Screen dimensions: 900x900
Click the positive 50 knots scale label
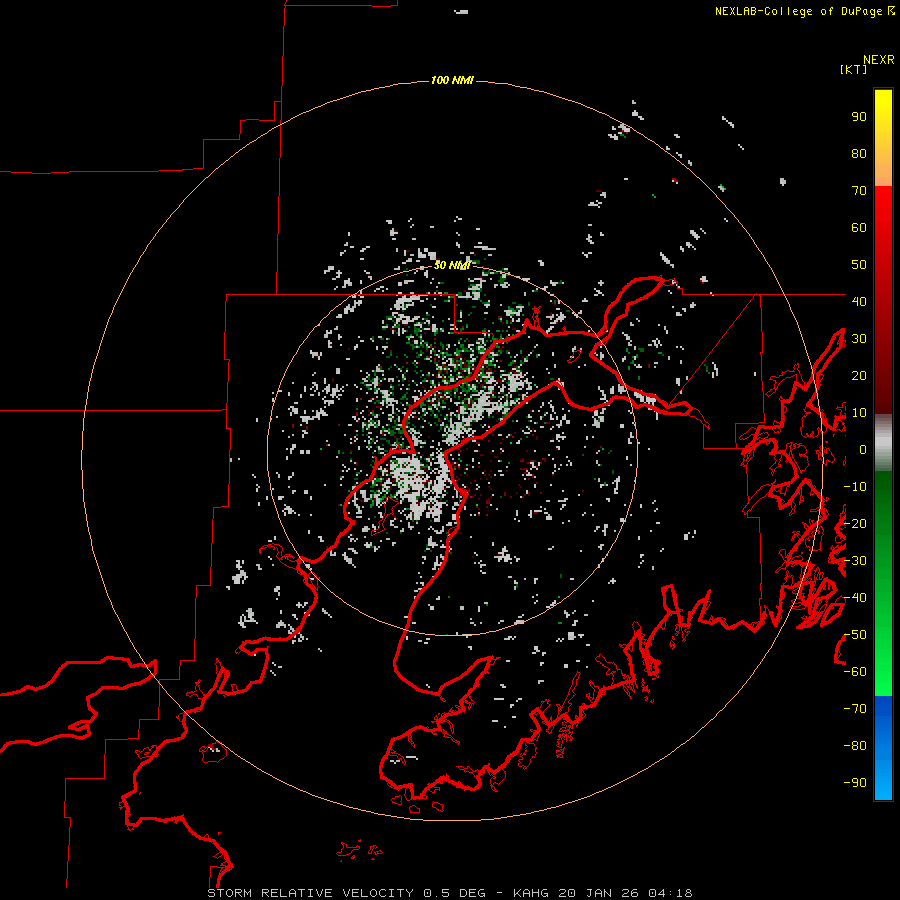click(859, 265)
